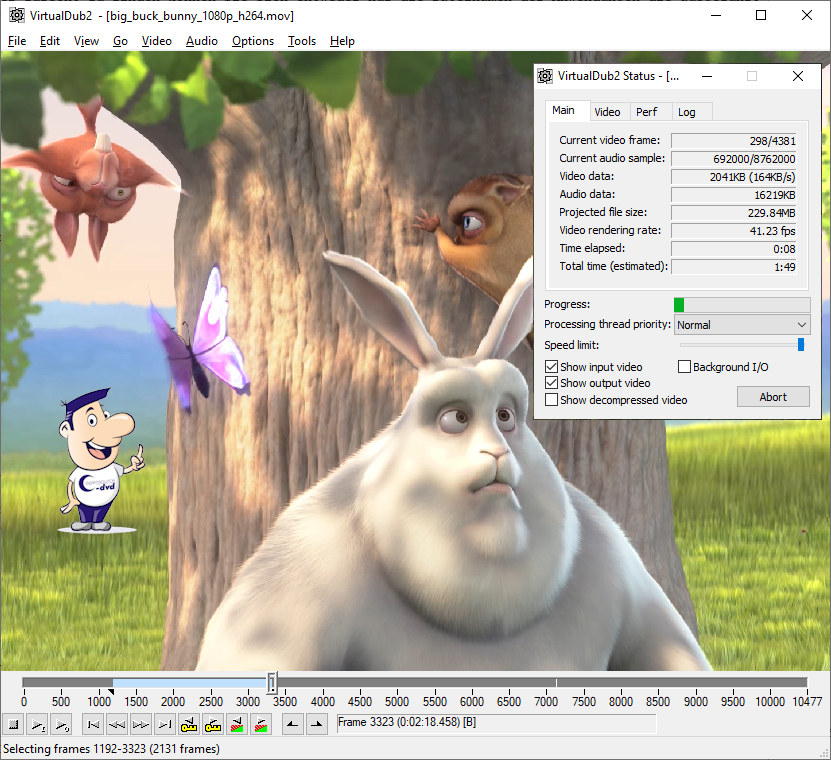
Task: Step backward one frame
Action: click(117, 724)
